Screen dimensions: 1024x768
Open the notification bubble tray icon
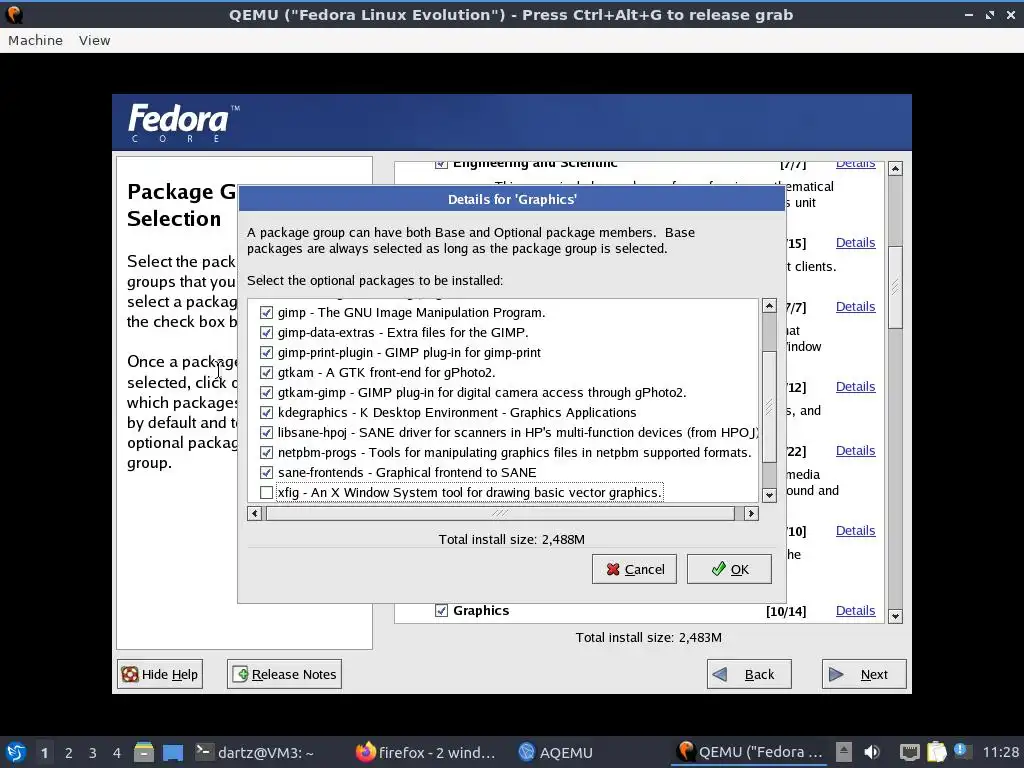[x=961, y=750]
